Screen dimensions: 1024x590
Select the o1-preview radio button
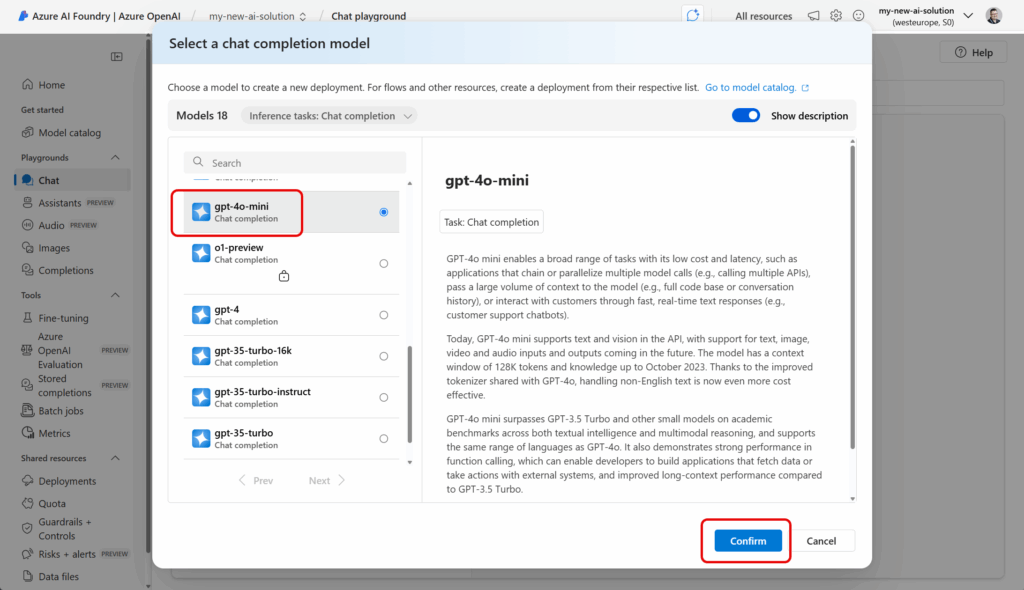coord(383,263)
